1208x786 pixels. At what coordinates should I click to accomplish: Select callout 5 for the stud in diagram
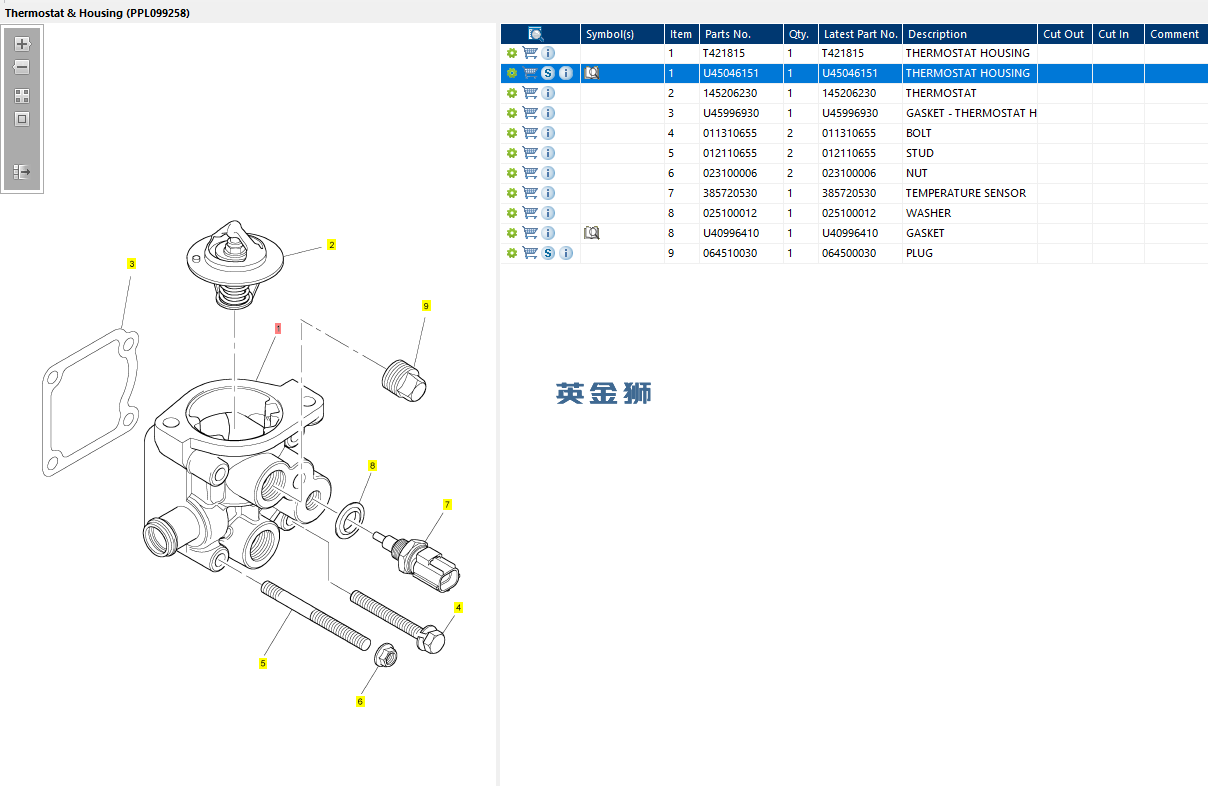pyautogui.click(x=263, y=663)
